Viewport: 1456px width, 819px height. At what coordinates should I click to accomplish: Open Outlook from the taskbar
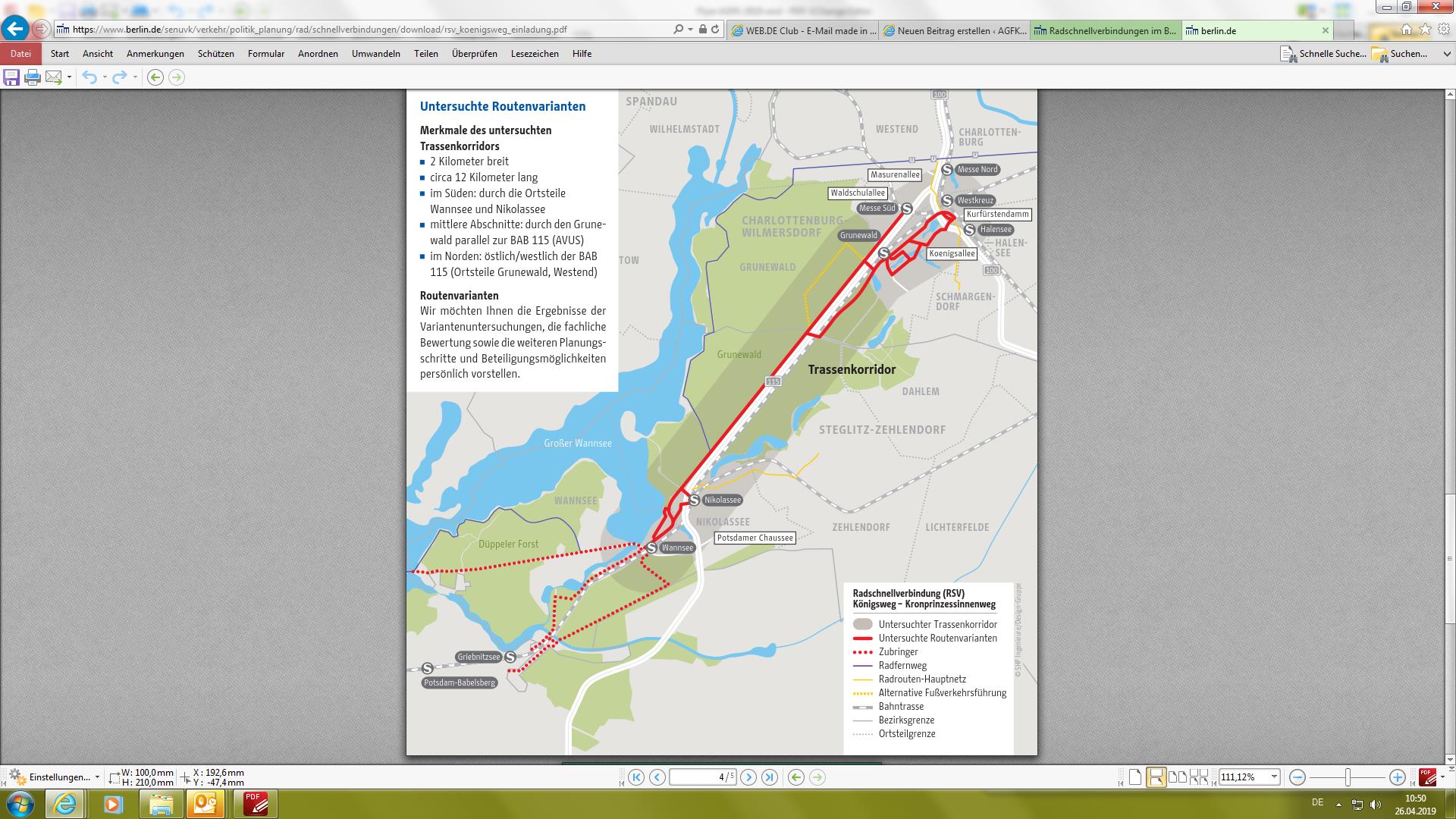coord(205,804)
